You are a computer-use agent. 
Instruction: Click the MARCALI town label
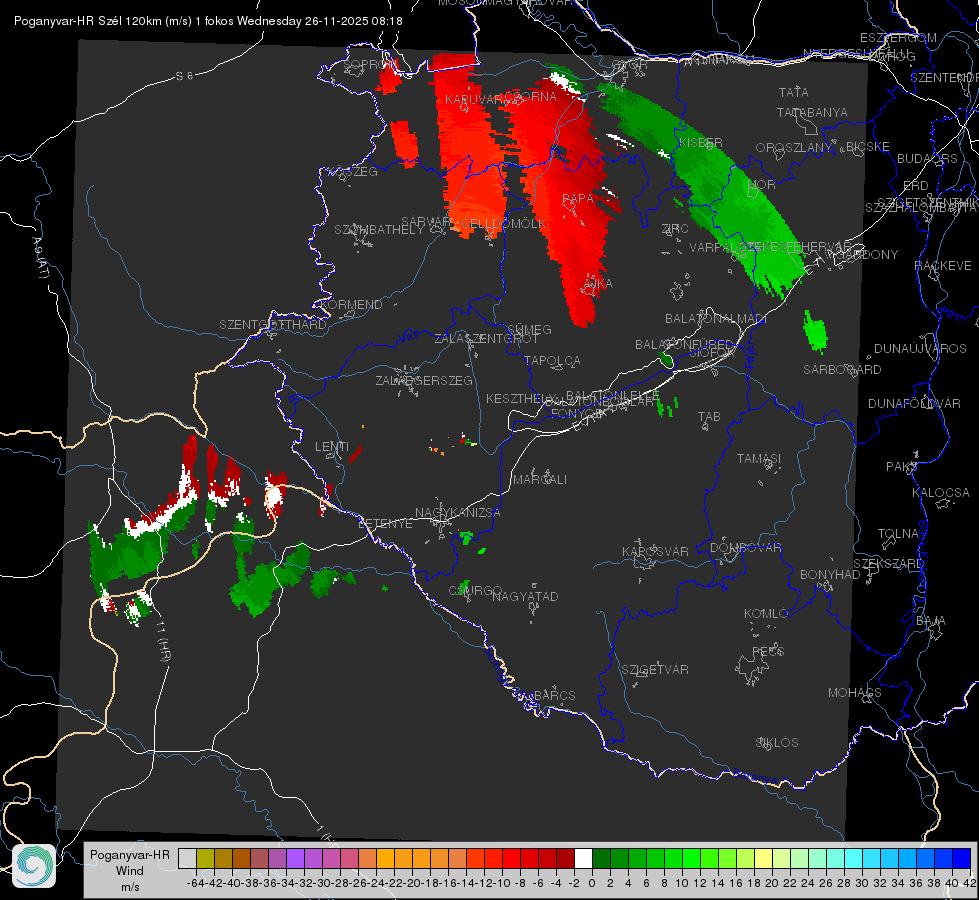click(x=539, y=479)
